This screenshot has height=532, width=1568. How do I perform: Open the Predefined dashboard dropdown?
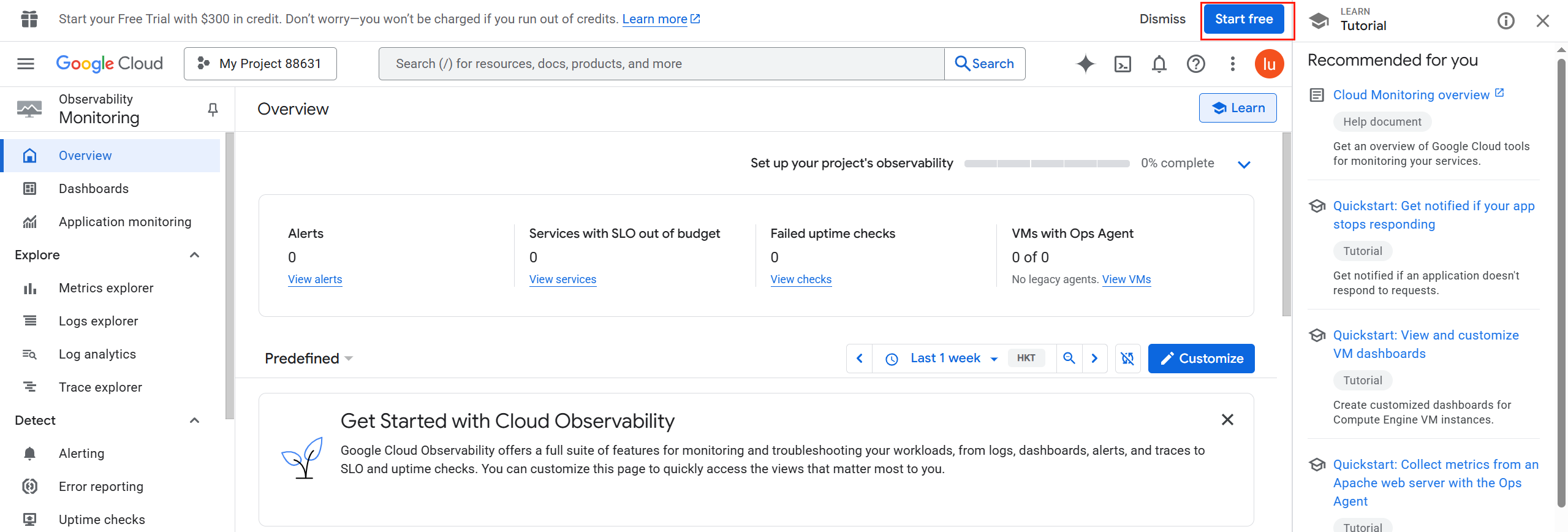(x=308, y=359)
